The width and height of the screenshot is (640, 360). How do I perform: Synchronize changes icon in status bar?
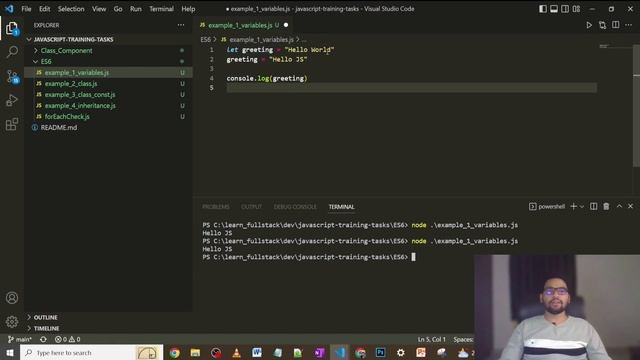pyautogui.click(x=43, y=339)
